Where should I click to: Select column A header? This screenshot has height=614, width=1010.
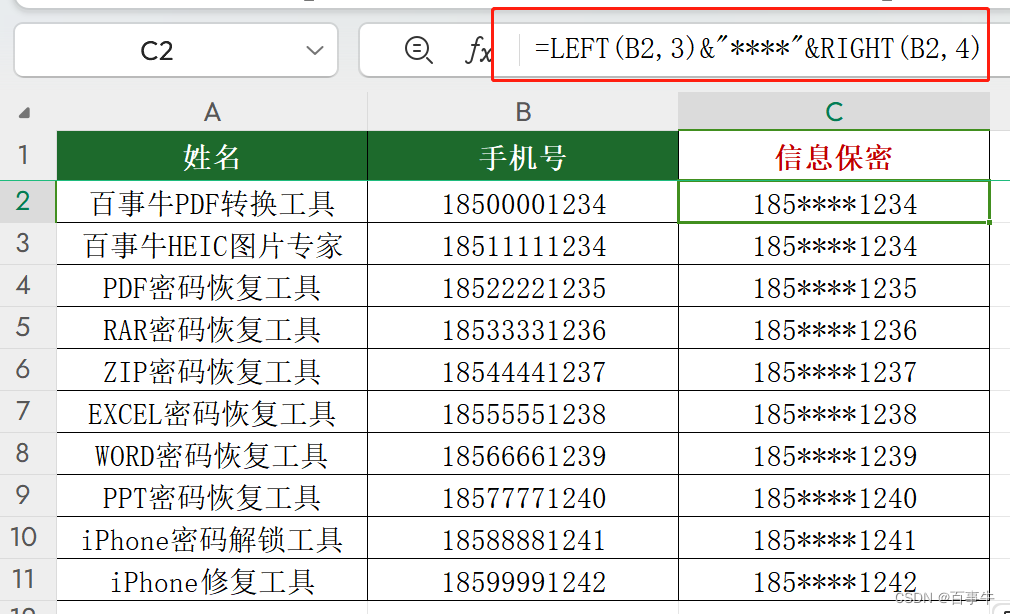coord(212,112)
